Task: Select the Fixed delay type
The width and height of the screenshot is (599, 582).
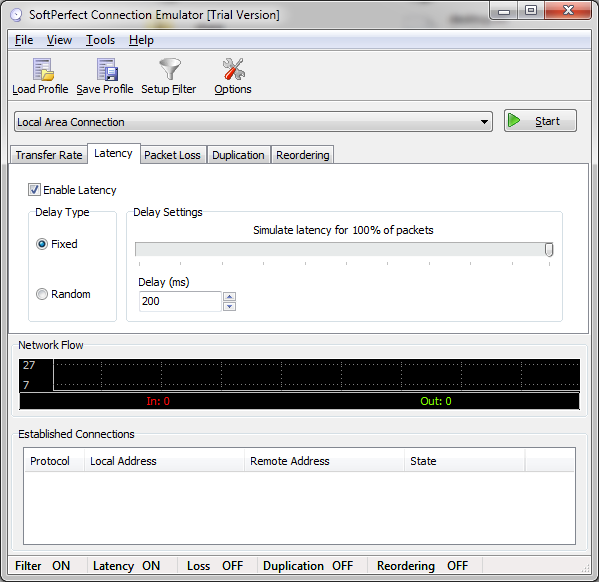Action: point(42,244)
